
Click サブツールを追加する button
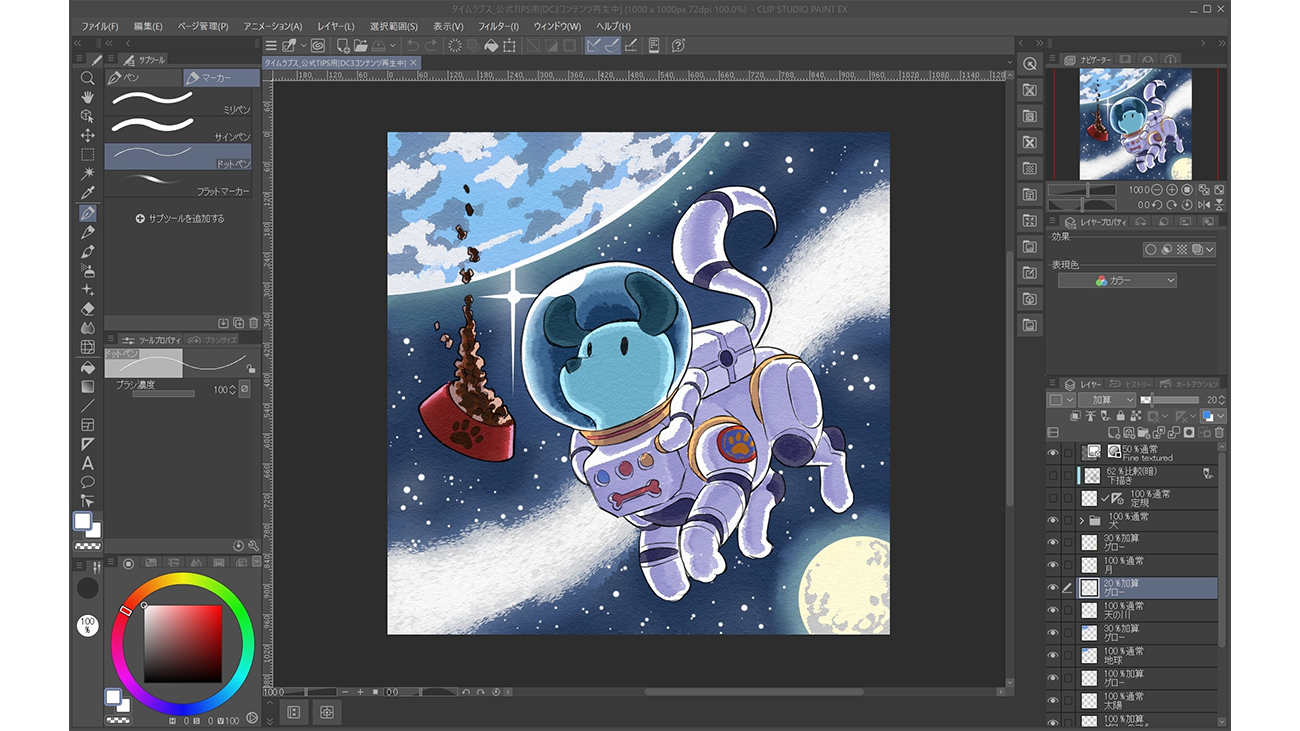[180, 218]
